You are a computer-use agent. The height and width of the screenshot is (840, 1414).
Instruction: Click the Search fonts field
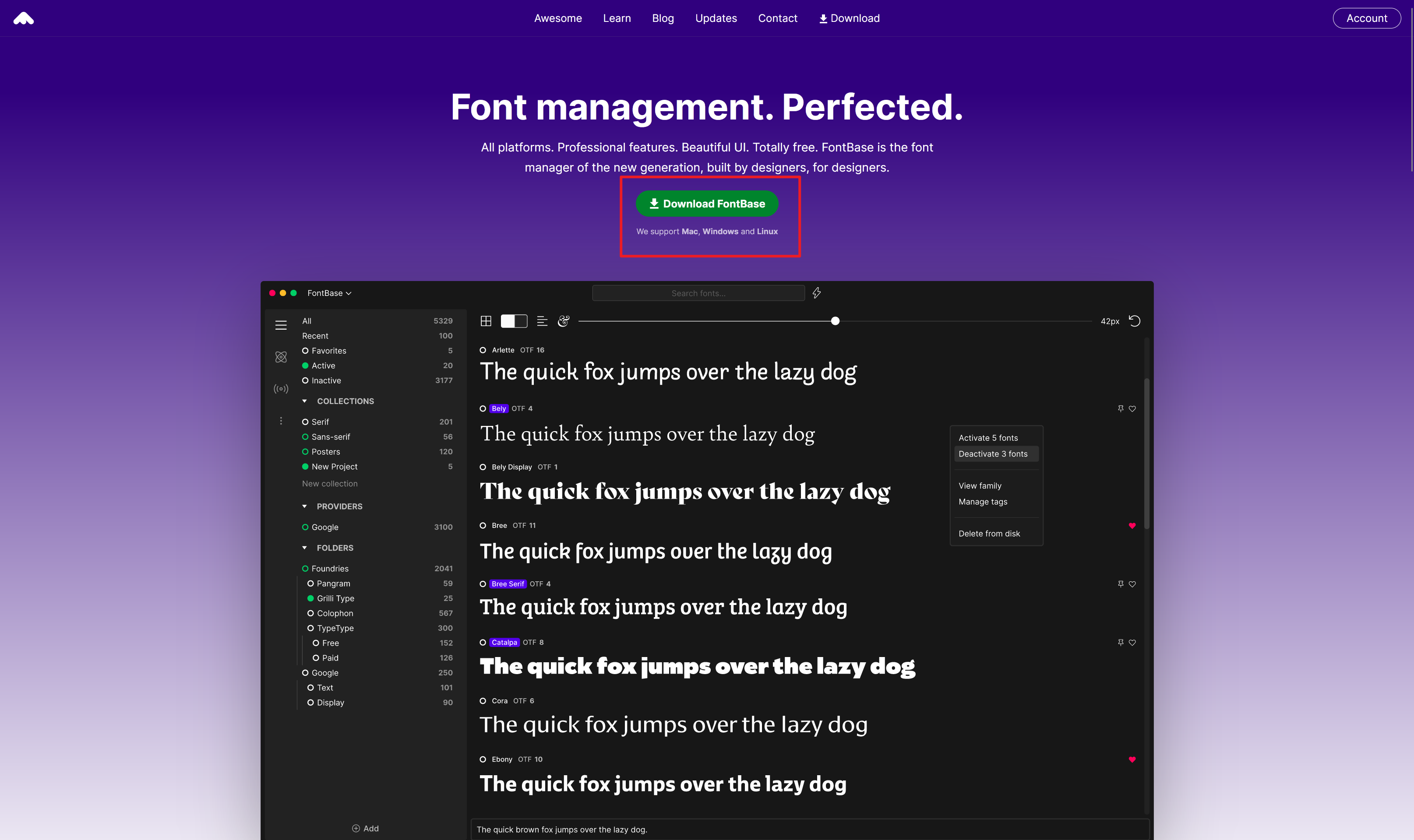pyautogui.click(x=698, y=293)
